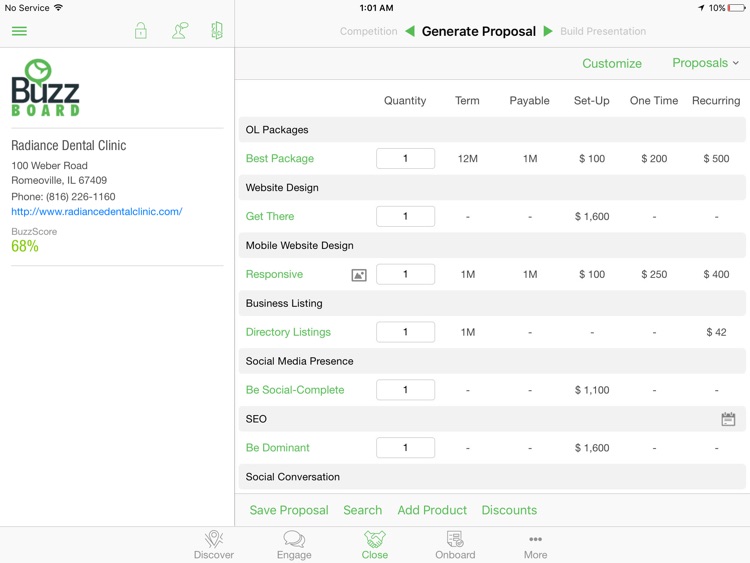This screenshot has width=750, height=563.
Task: Open the Directory Listings product
Action: tap(288, 332)
